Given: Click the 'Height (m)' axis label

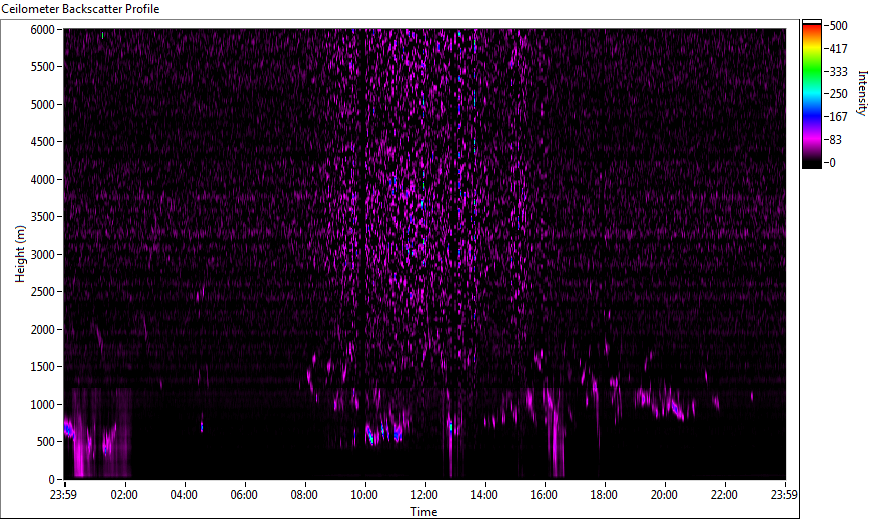Looking at the screenshot, I should (20, 254).
